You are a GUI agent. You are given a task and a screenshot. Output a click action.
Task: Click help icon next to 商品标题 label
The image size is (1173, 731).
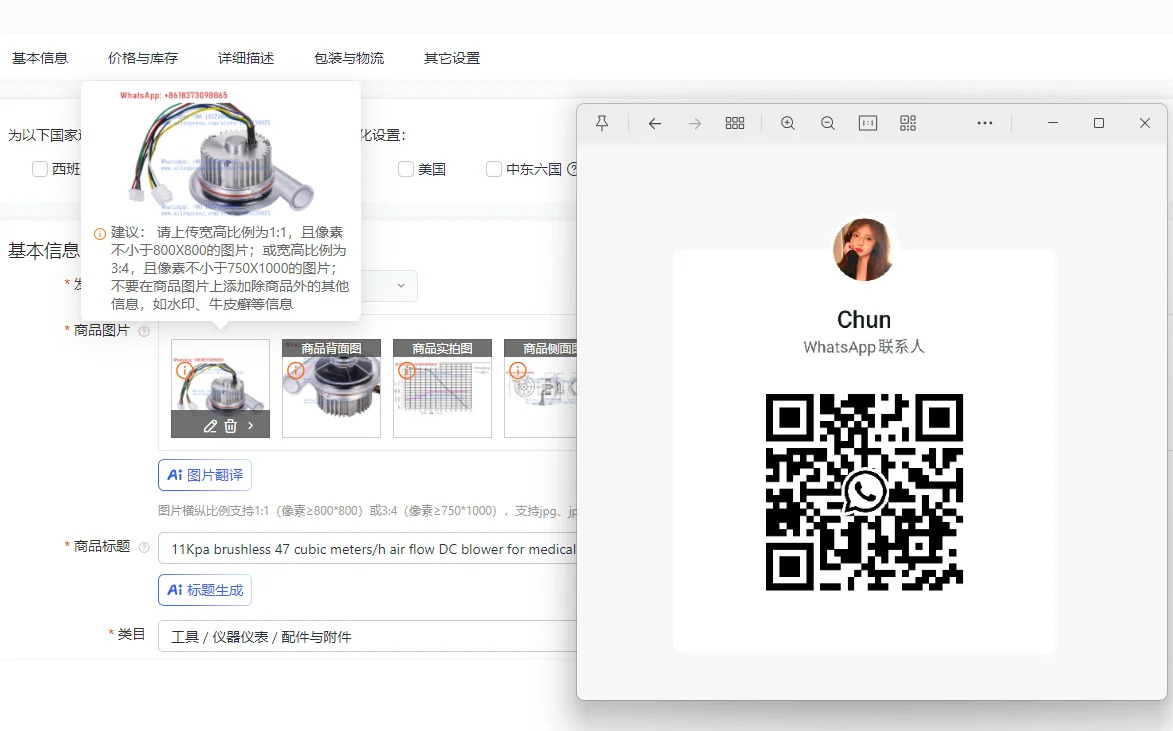coord(144,547)
